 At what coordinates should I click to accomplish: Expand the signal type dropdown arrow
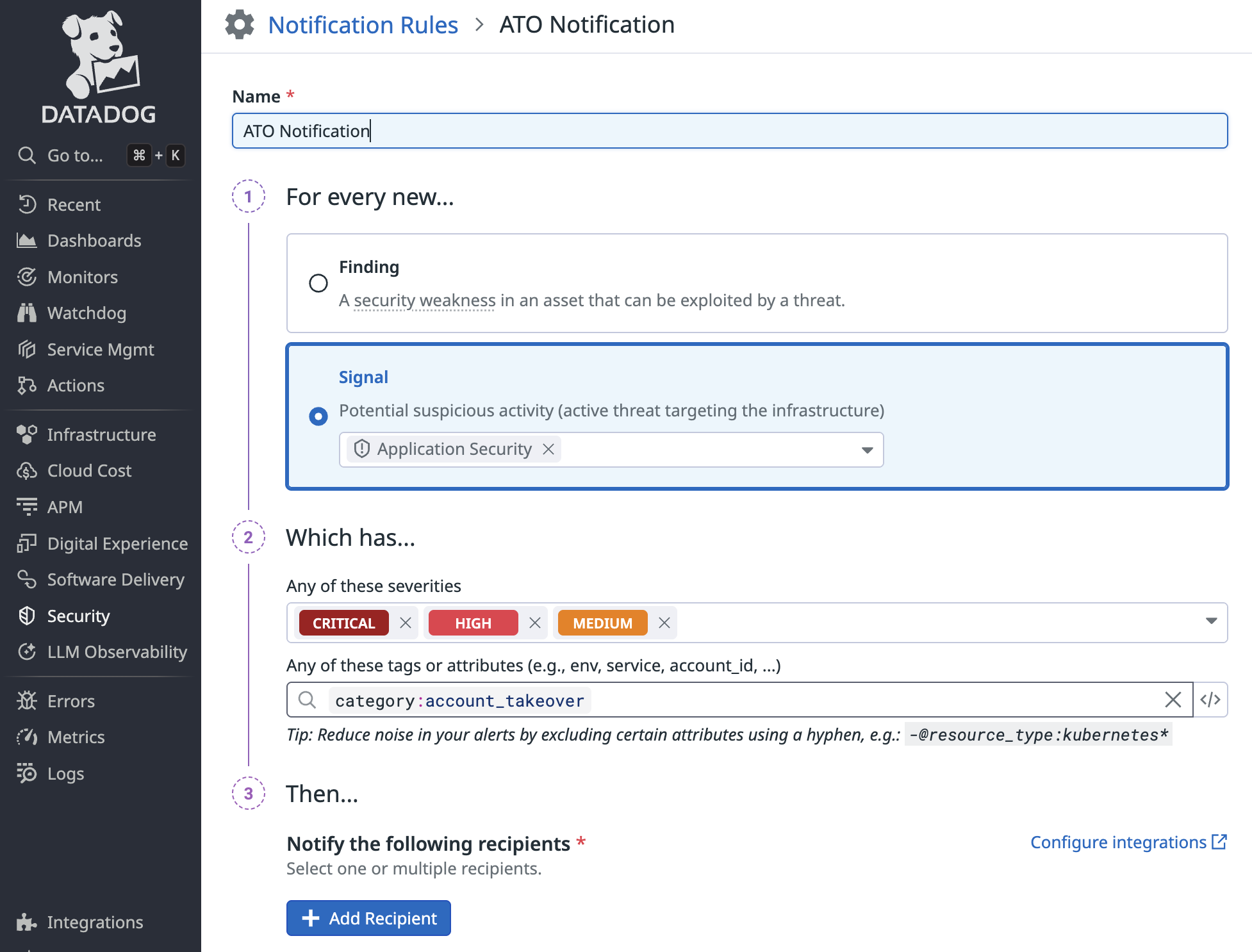click(x=867, y=450)
